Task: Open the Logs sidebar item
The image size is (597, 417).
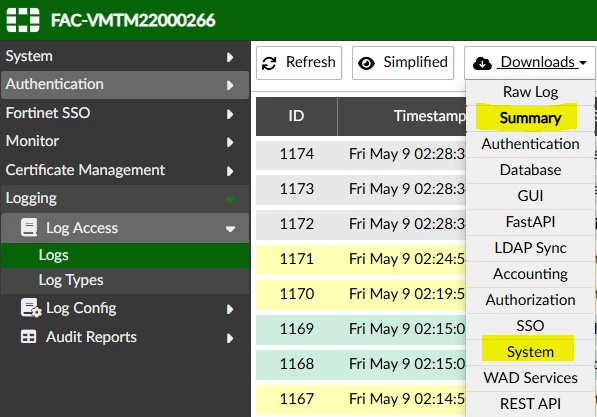Action: [125, 255]
